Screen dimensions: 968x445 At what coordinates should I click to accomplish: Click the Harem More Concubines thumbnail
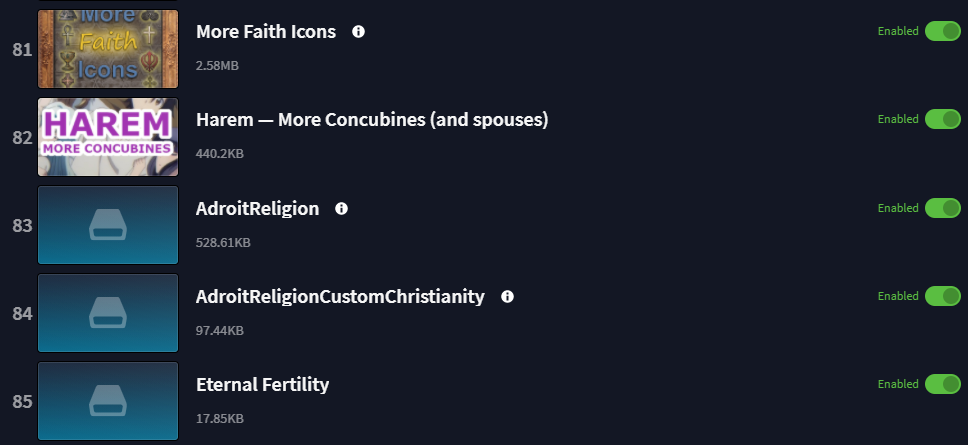(x=108, y=137)
